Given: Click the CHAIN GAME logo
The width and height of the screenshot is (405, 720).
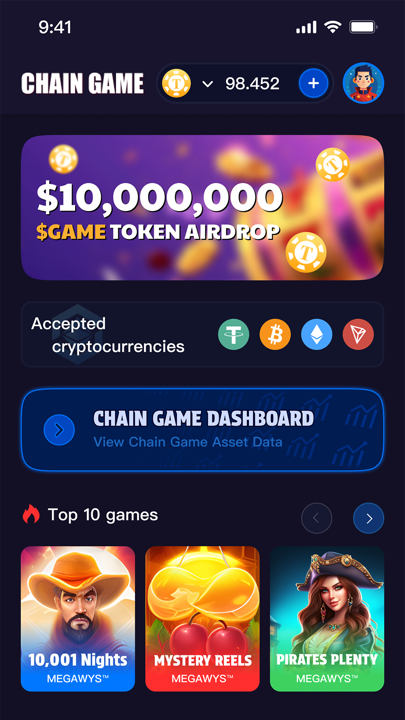Looking at the screenshot, I should [x=83, y=84].
